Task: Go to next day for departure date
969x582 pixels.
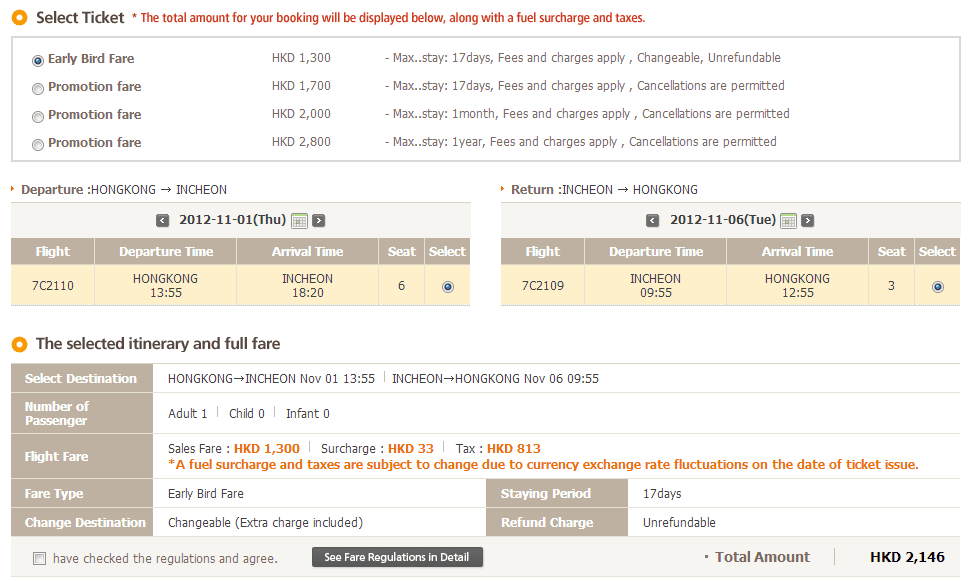Action: [319, 221]
